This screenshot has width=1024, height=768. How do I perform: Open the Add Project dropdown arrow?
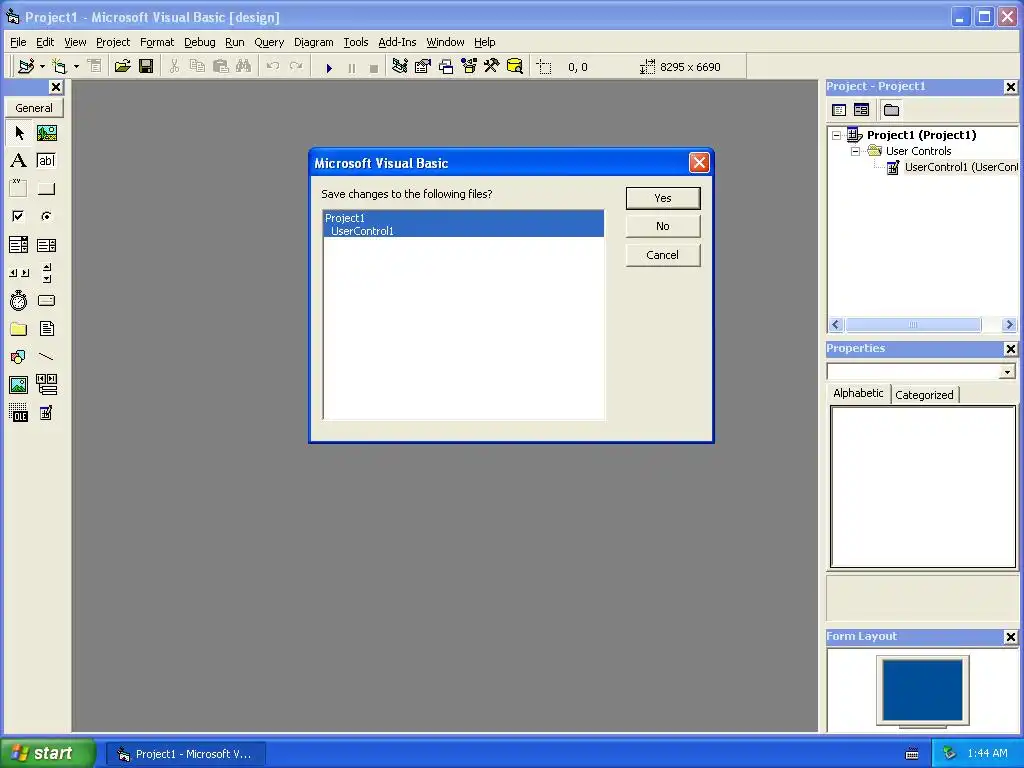point(42,66)
